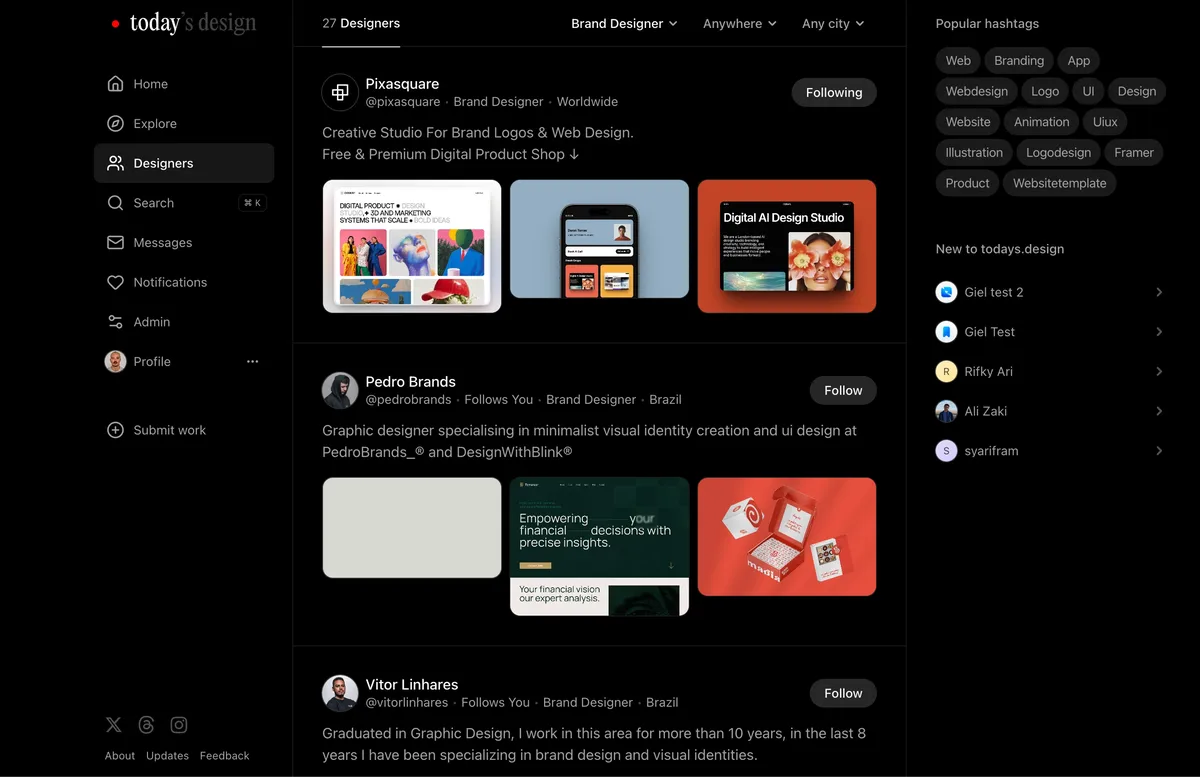Open the Instagram social icon
The image size is (1200, 777).
coord(179,725)
